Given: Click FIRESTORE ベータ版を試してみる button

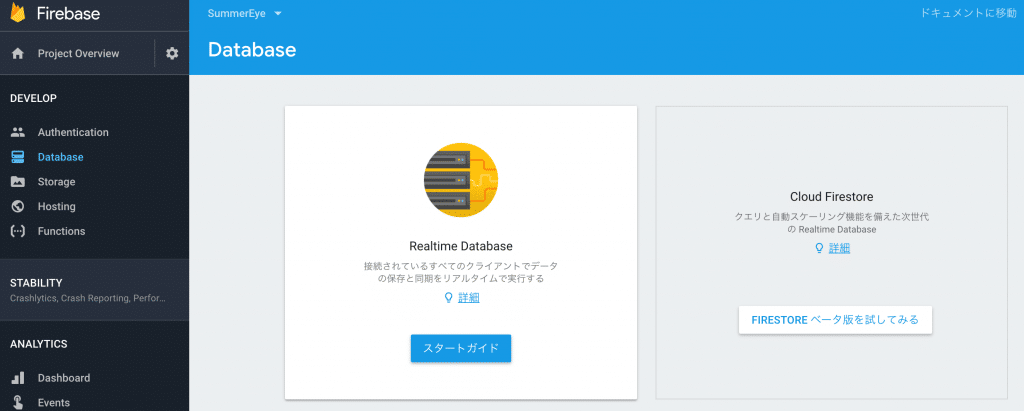Looking at the screenshot, I should pyautogui.click(x=835, y=320).
